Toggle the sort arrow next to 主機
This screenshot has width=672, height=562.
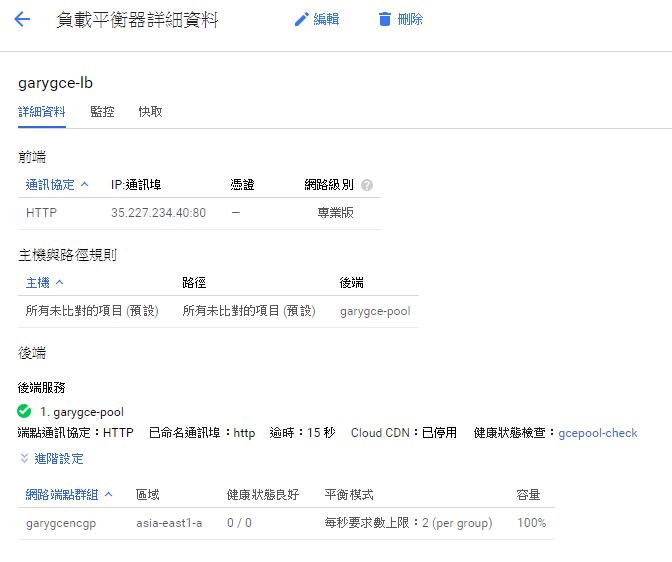coord(60,283)
